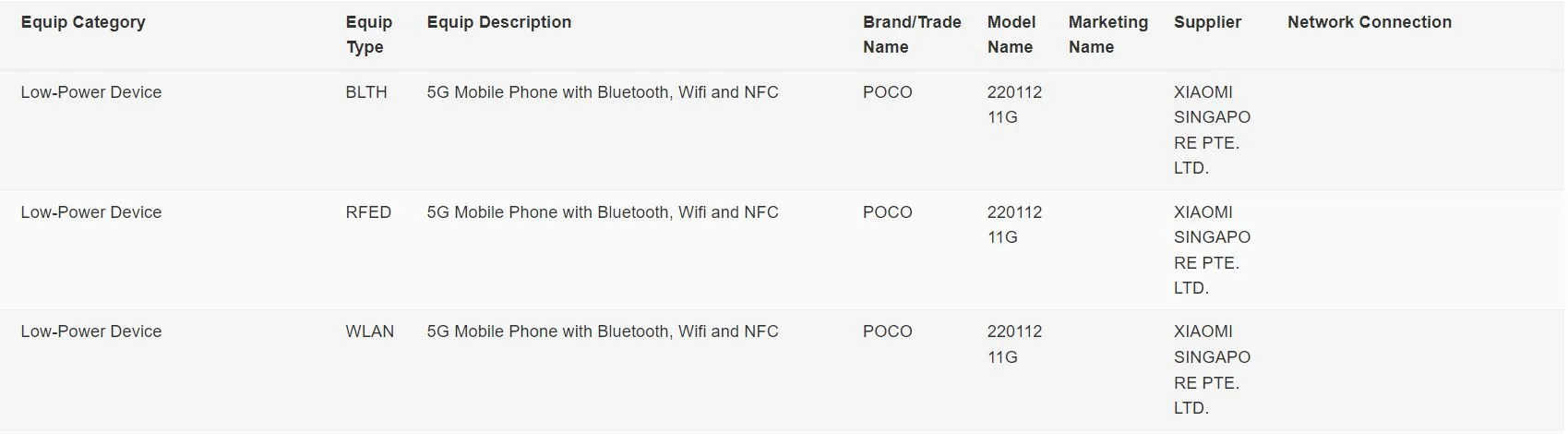Click the description in the RFED row
Image resolution: width=1568 pixels, height=434 pixels.
(x=602, y=212)
